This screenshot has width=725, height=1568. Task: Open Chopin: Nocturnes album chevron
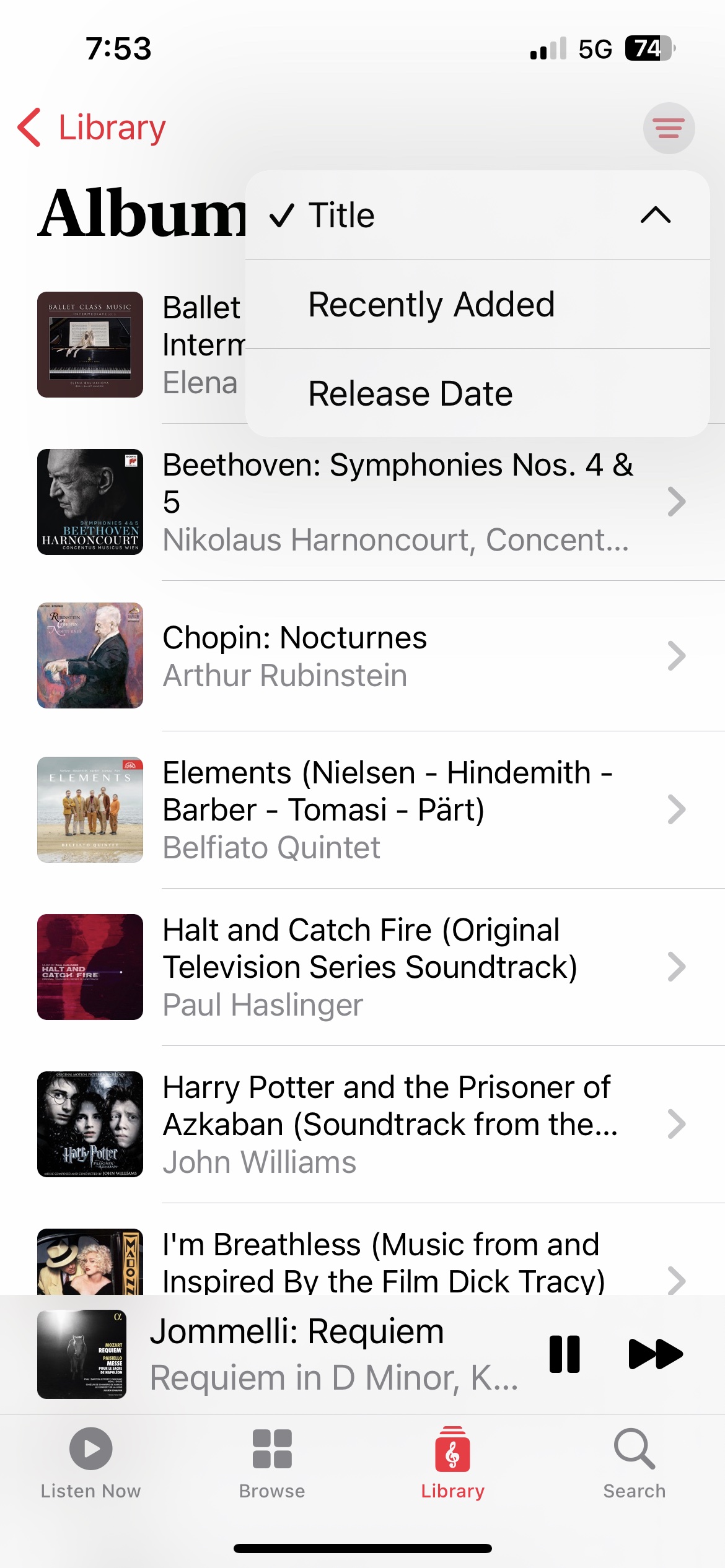pos(676,656)
